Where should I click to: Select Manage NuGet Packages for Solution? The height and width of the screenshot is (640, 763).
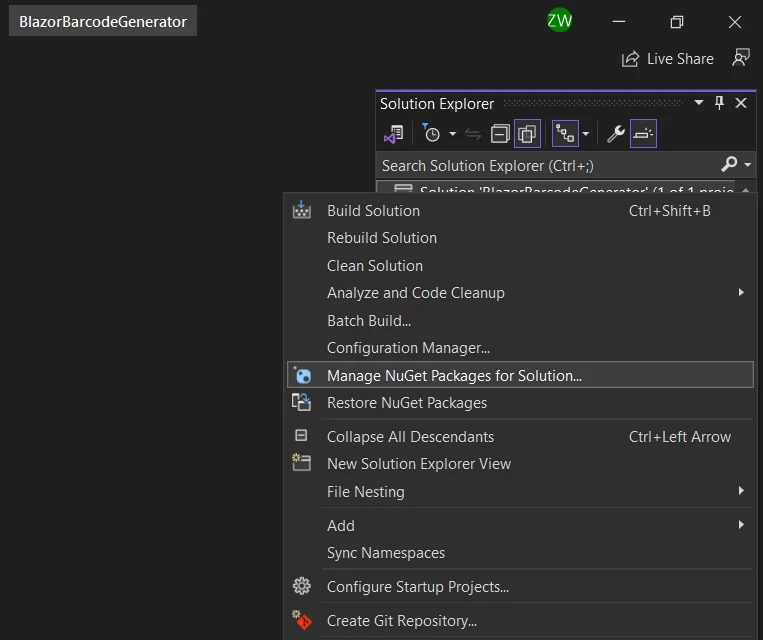(x=454, y=376)
